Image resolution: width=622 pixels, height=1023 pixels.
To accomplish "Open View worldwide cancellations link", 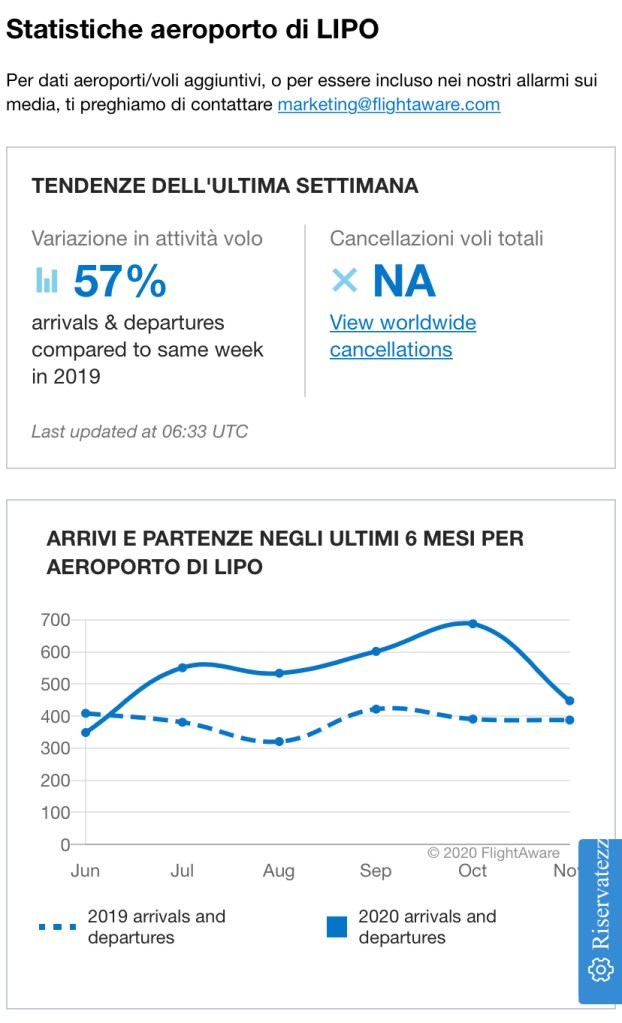I will pos(402,336).
